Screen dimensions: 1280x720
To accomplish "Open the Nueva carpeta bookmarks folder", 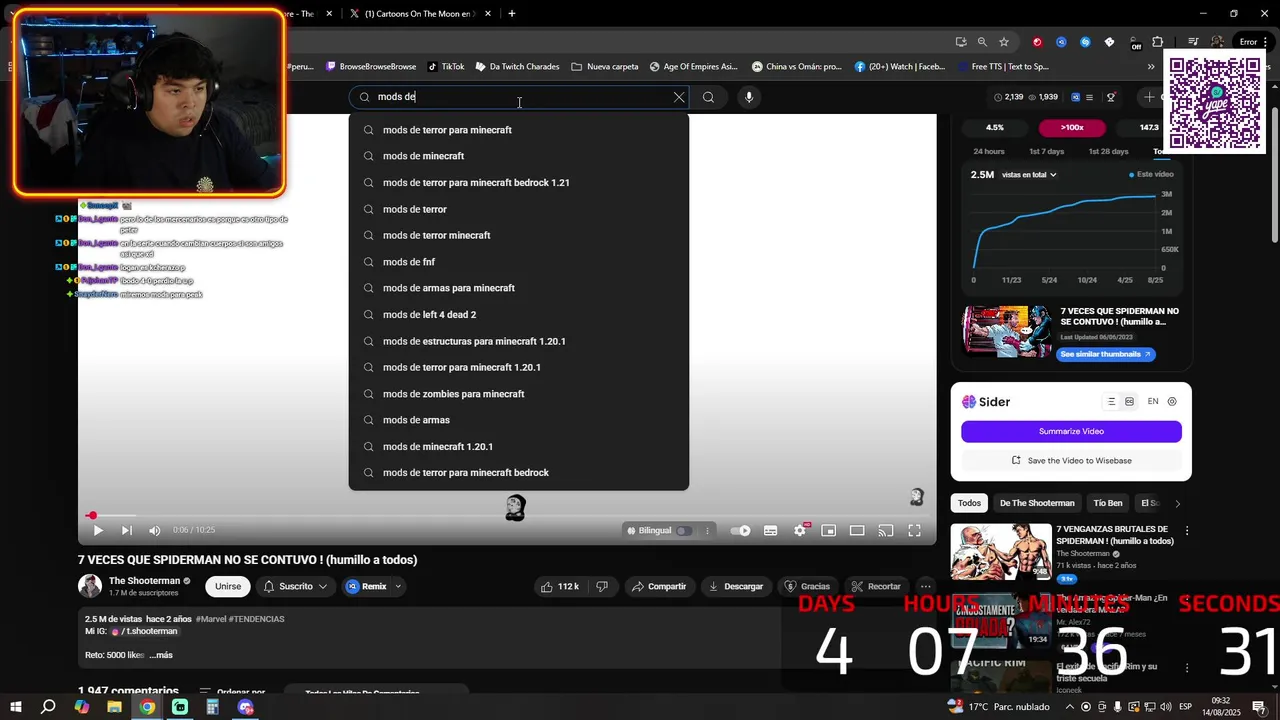I will point(605,67).
